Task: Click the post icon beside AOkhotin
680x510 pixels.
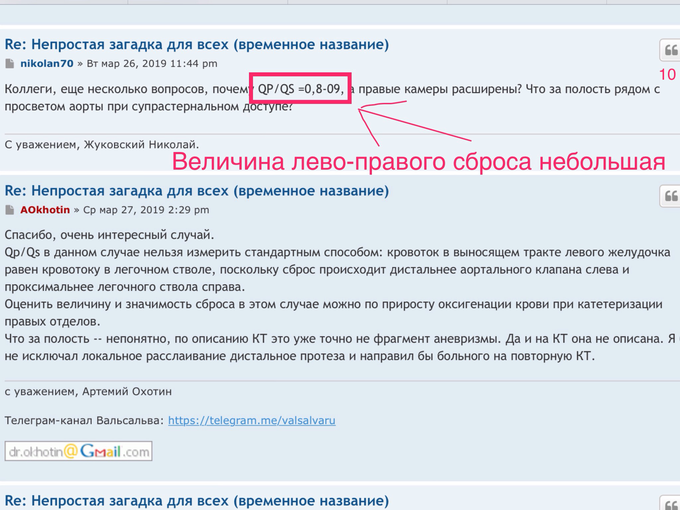Action: pos(9,210)
